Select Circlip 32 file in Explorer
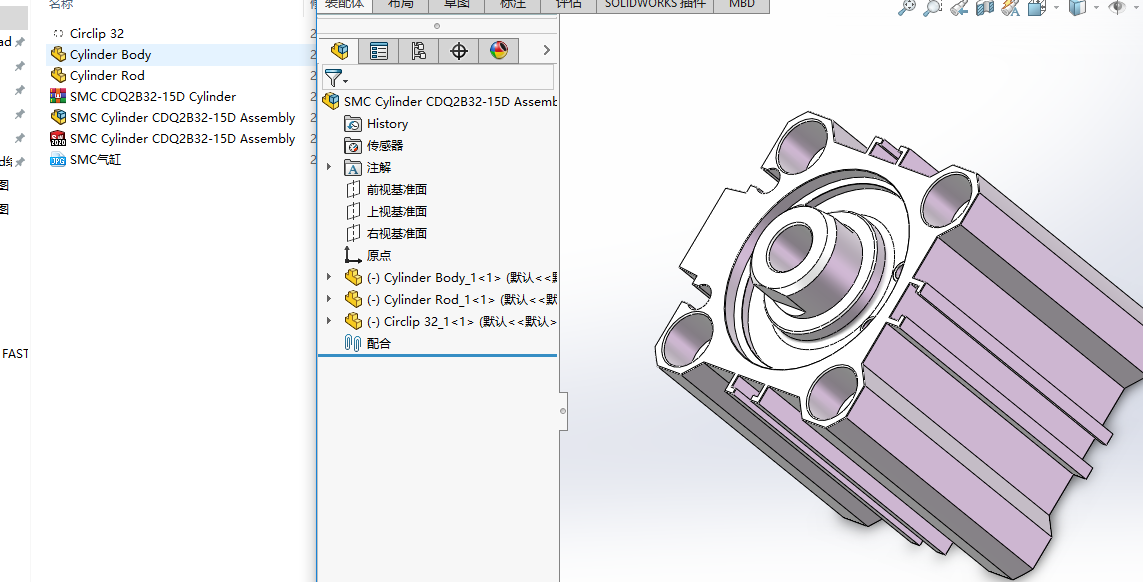The width and height of the screenshot is (1143, 582). [x=96, y=33]
